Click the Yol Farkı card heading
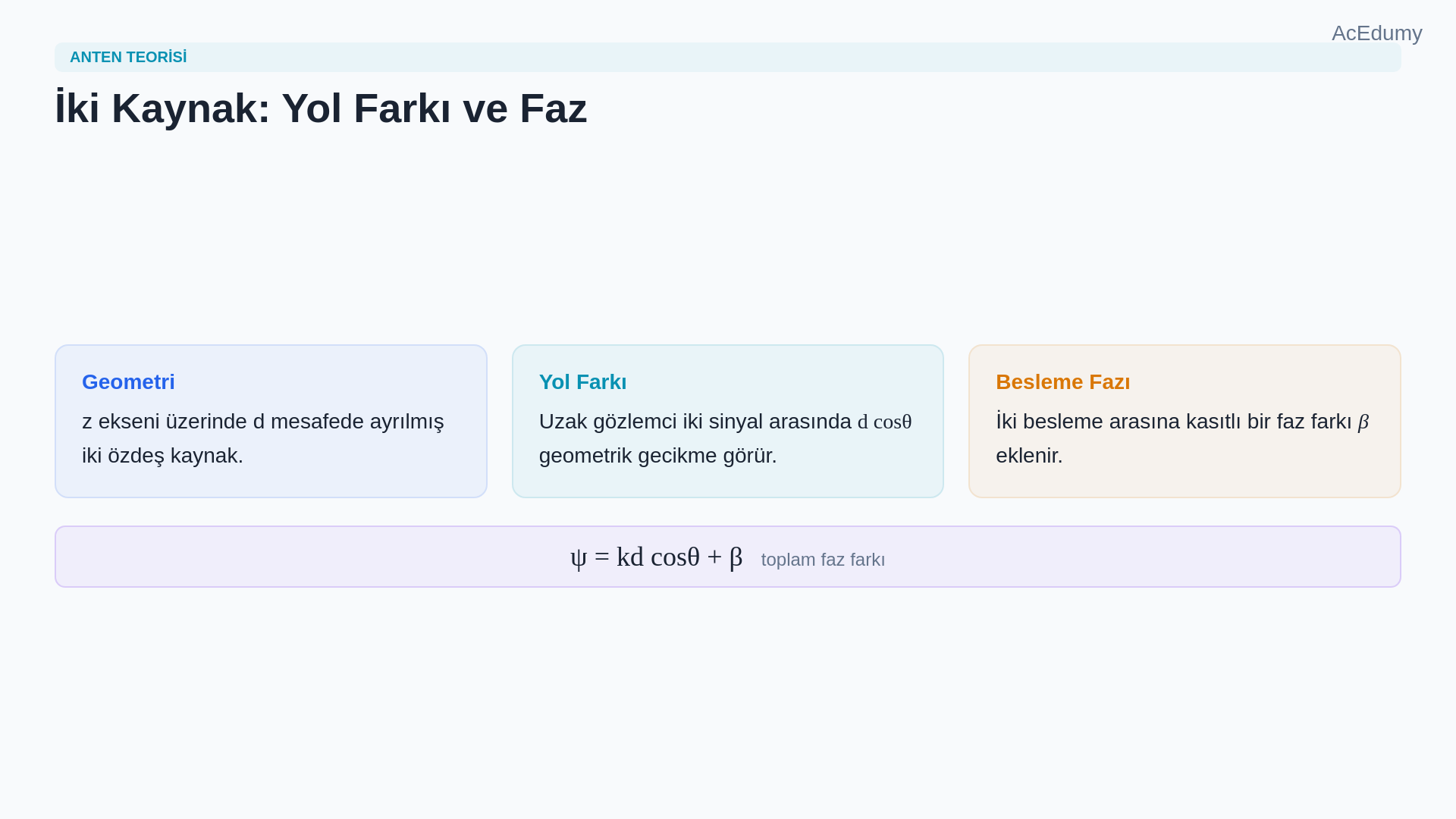The image size is (1456, 819). 582,382
